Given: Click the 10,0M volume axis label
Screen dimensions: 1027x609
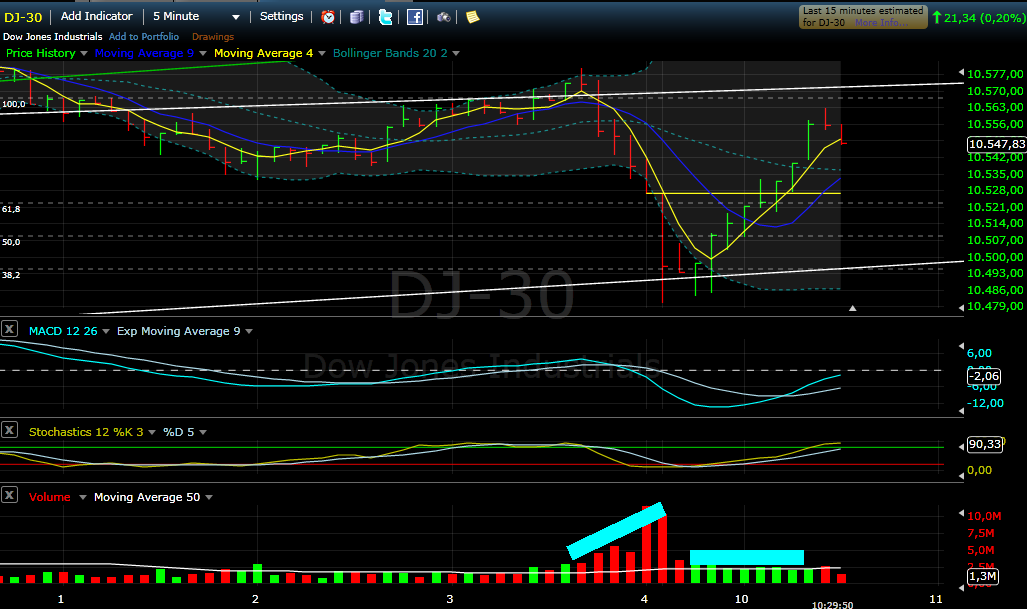Looking at the screenshot, I should [x=984, y=516].
